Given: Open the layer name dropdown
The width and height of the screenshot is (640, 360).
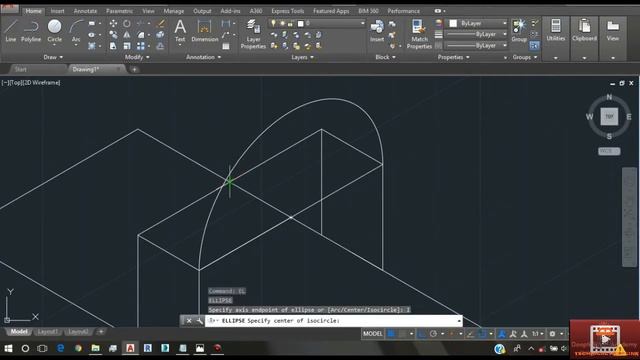Looking at the screenshot, I should [362, 24].
